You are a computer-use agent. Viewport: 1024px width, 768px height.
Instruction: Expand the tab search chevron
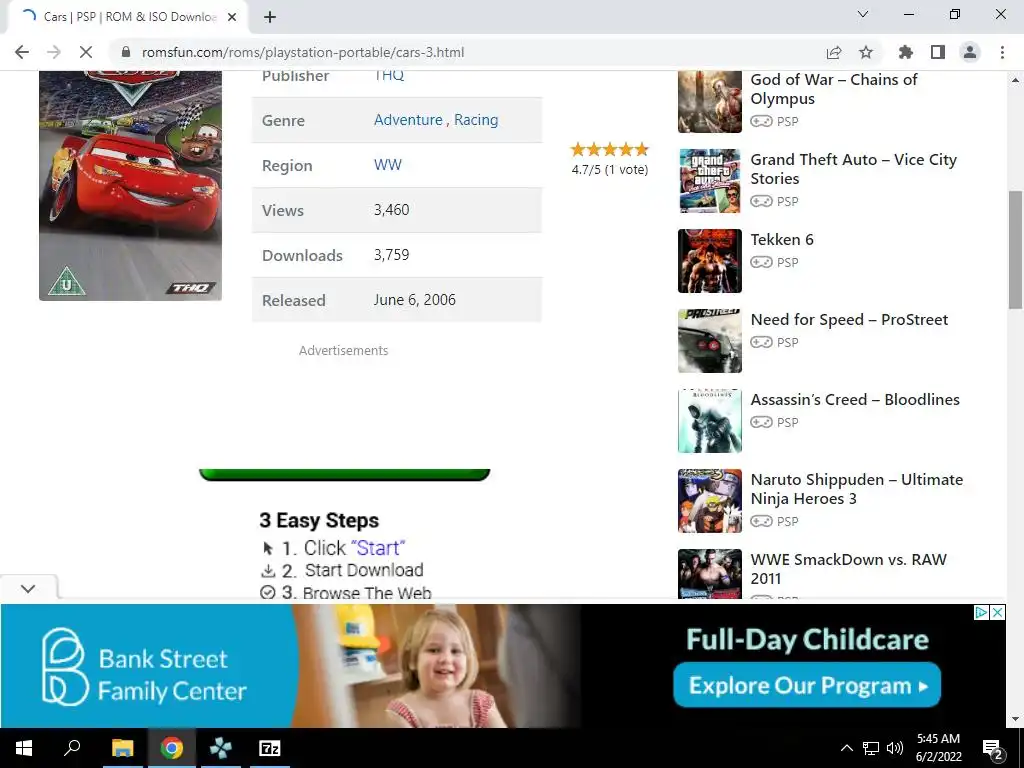[x=863, y=14]
